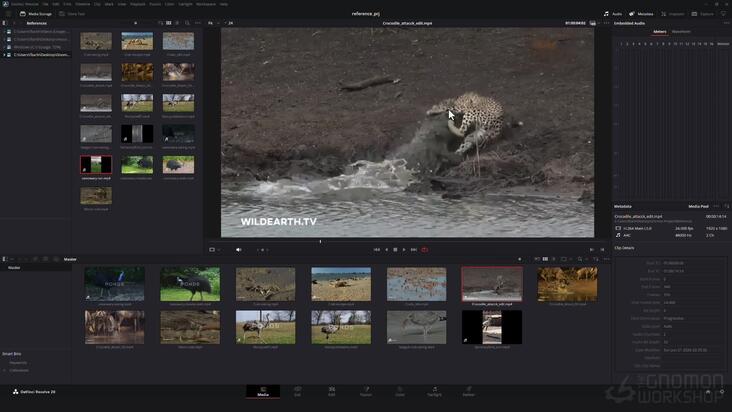
Task: Open the metadata sort options icon
Action: (726, 206)
